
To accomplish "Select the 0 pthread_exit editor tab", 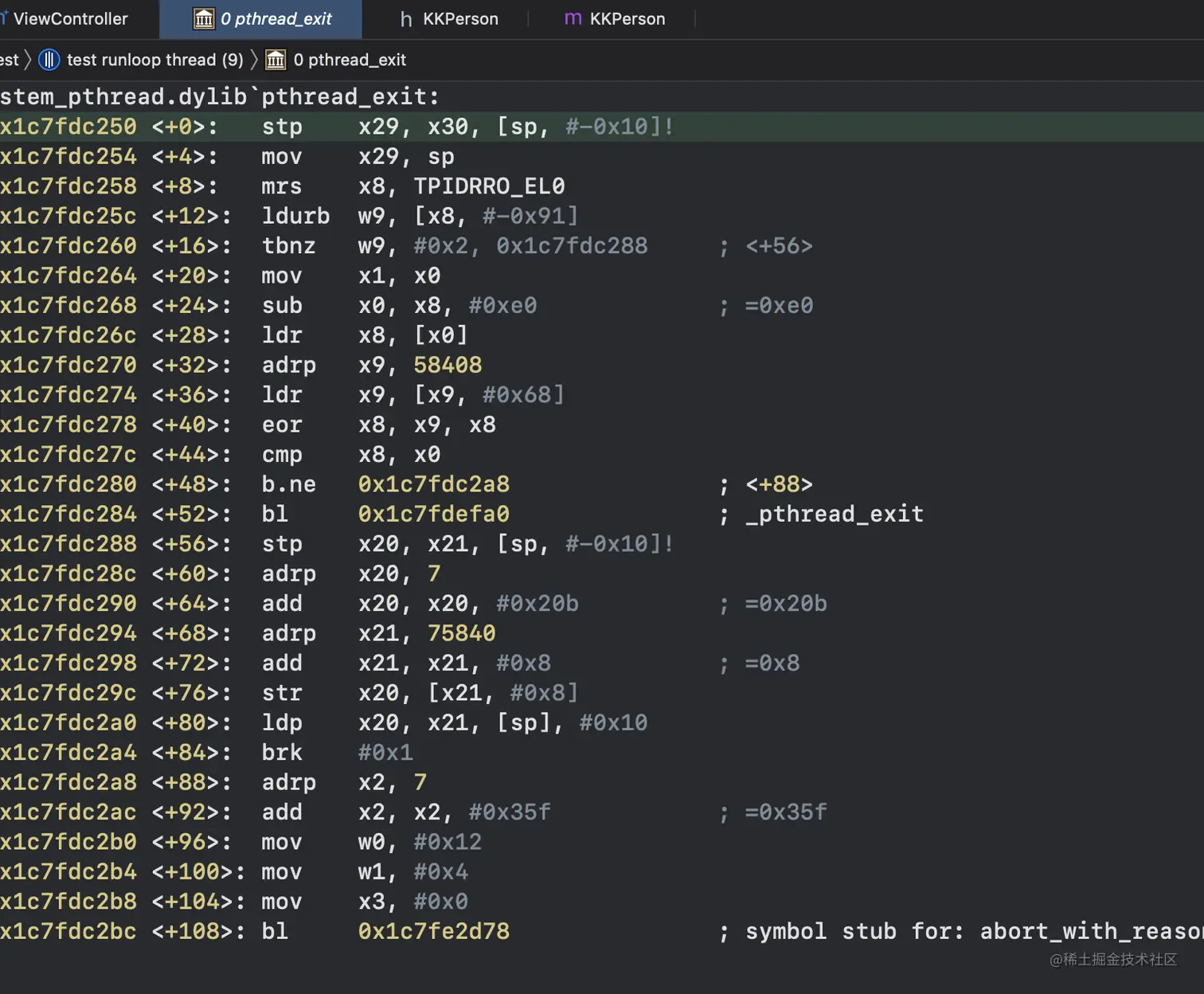I will pyautogui.click(x=261, y=18).
